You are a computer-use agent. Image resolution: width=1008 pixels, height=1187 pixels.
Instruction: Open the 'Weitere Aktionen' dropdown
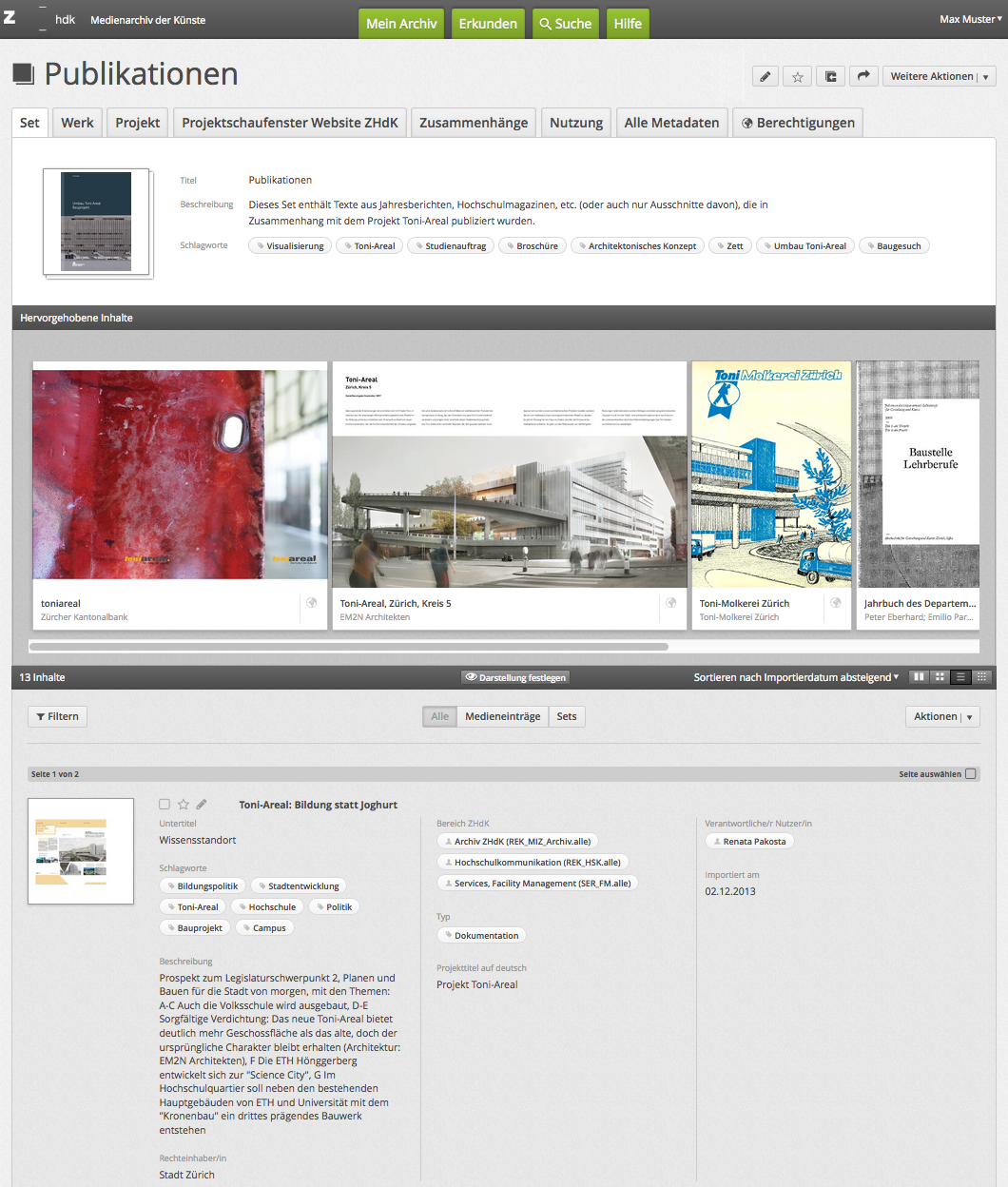click(x=939, y=77)
